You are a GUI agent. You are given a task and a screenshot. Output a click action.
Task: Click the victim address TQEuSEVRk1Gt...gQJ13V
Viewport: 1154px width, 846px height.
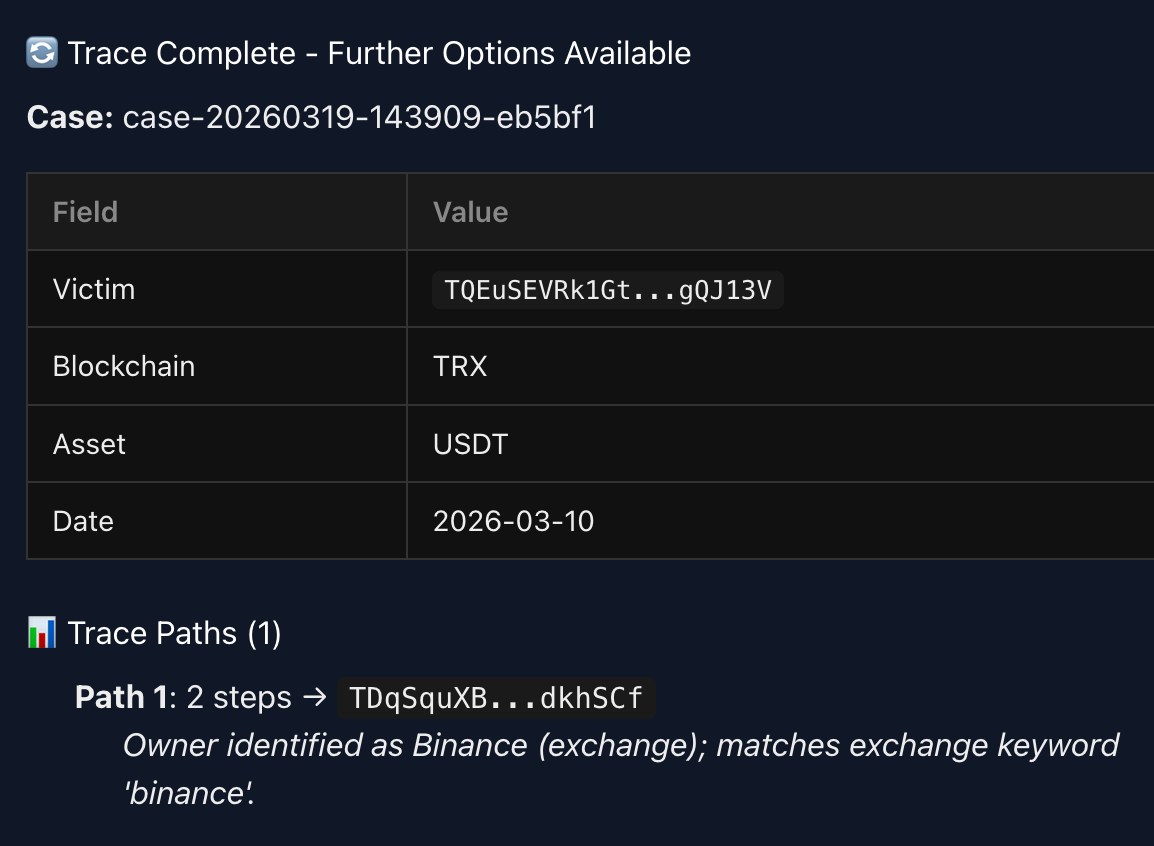(x=608, y=290)
